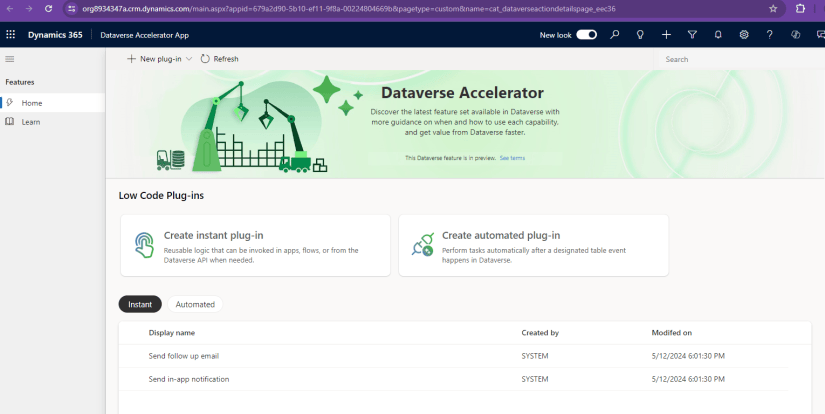The width and height of the screenshot is (825, 414).
Task: Switch to the Instant tab
Action: tap(140, 304)
